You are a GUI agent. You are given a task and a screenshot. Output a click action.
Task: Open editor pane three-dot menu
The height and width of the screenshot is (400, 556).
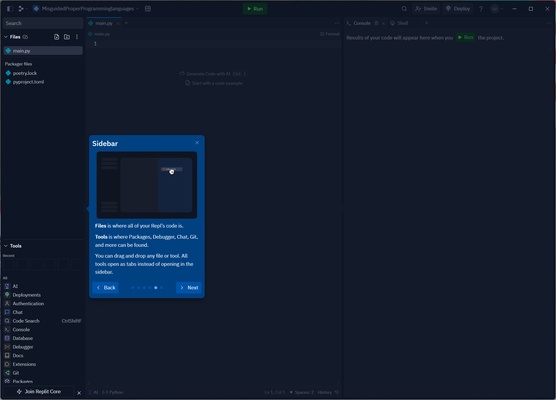point(337,23)
